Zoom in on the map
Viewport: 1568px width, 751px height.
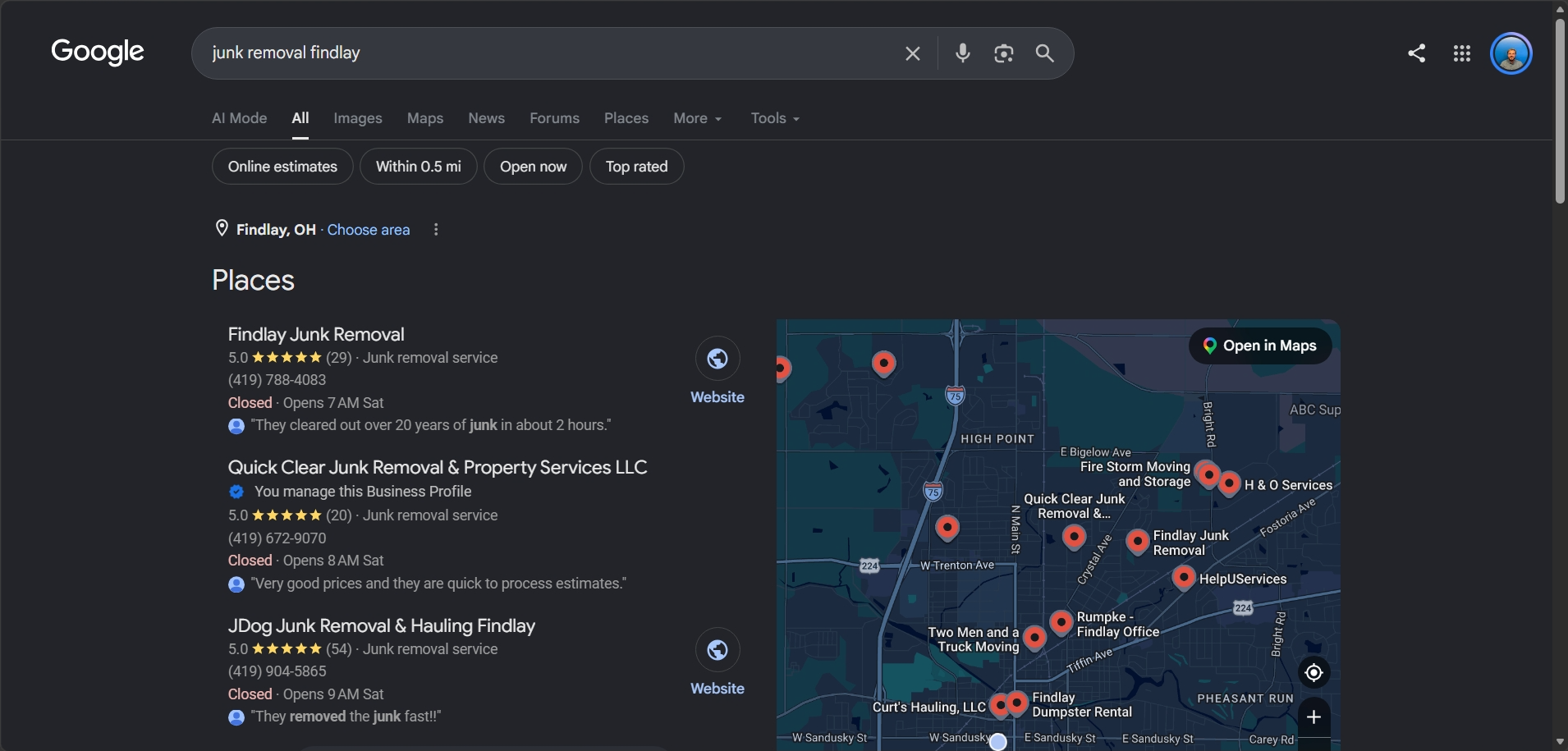click(x=1314, y=717)
